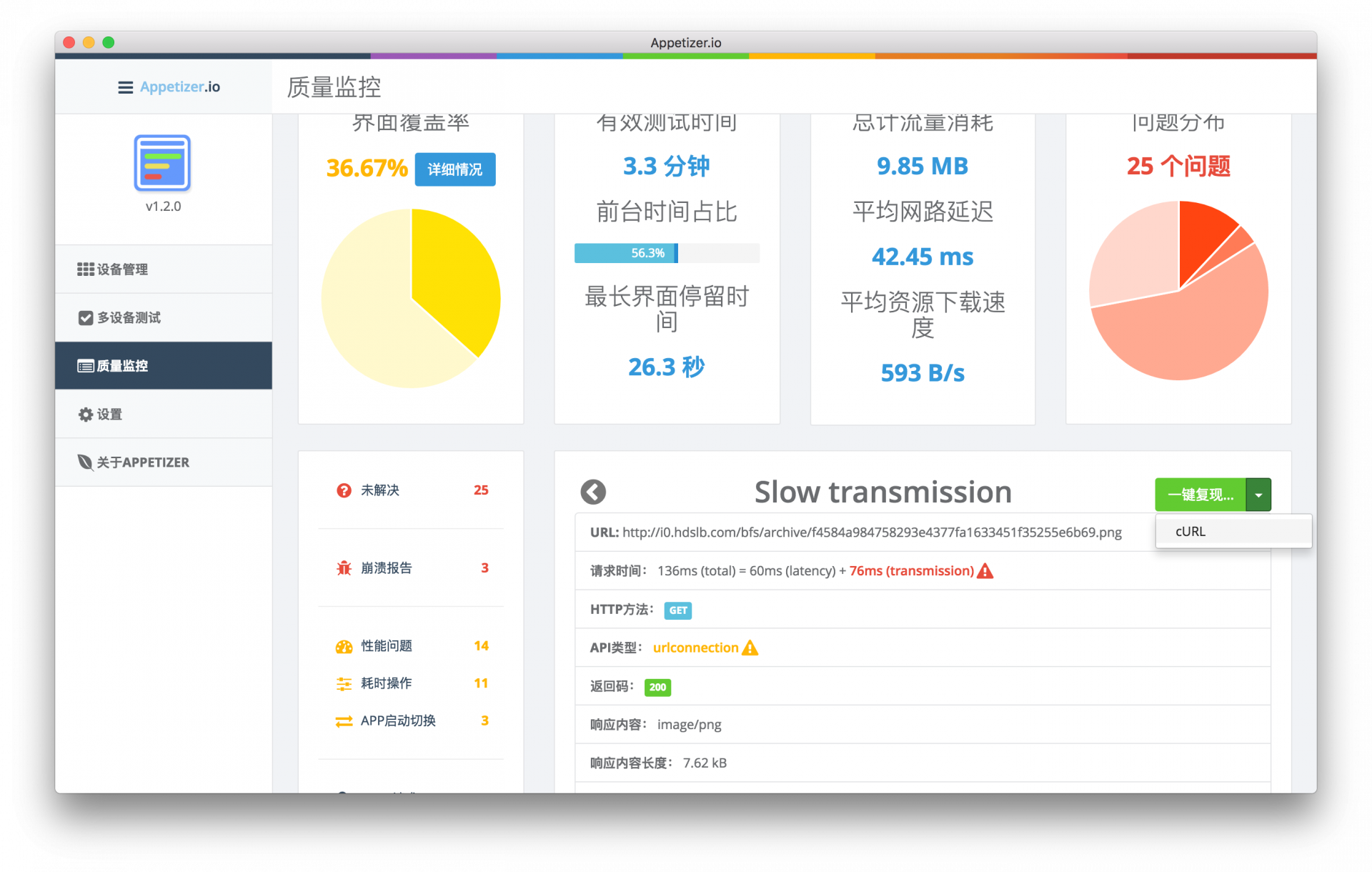Open 设备管理 in the sidebar

(163, 269)
